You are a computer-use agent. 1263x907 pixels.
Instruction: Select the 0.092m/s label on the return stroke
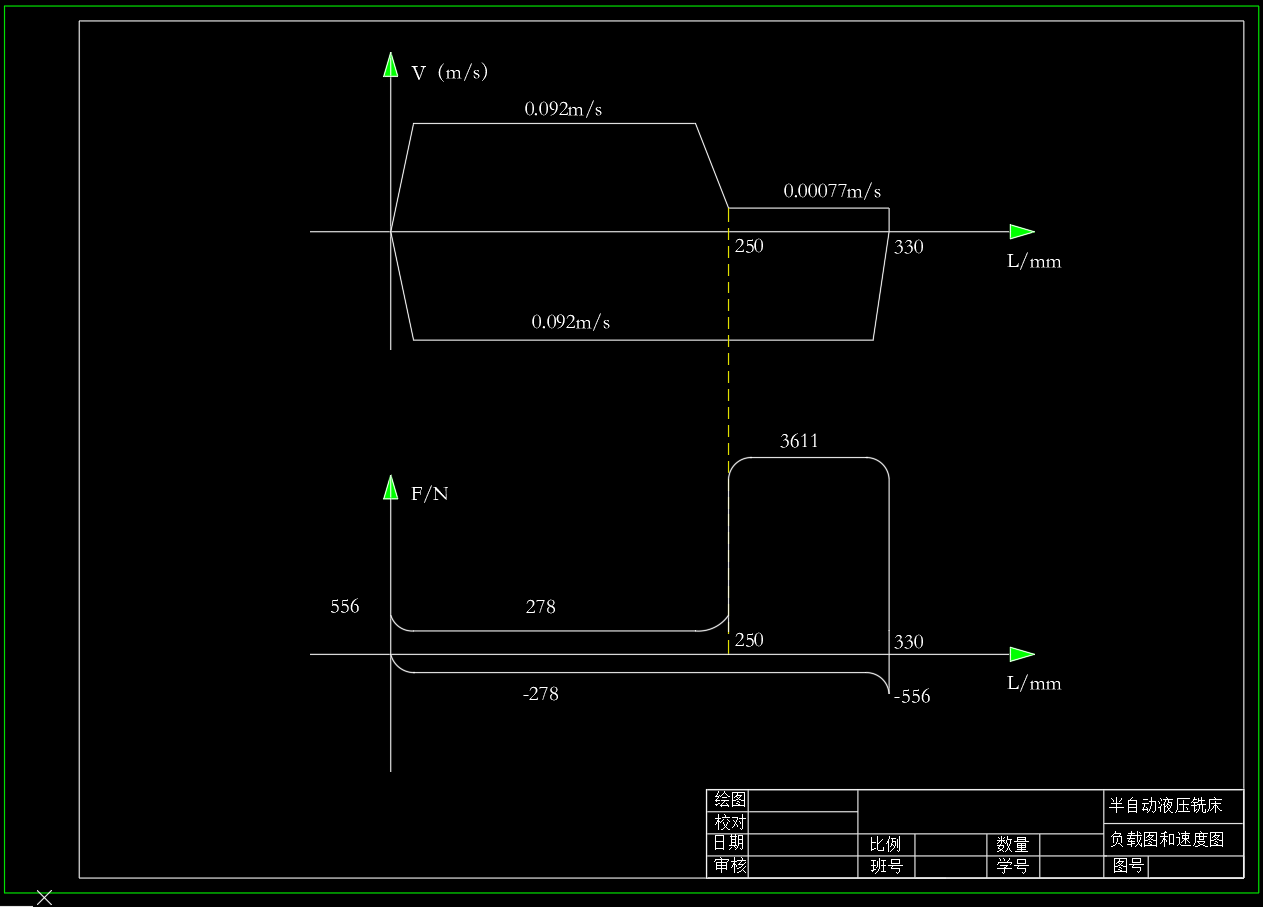[x=571, y=322]
